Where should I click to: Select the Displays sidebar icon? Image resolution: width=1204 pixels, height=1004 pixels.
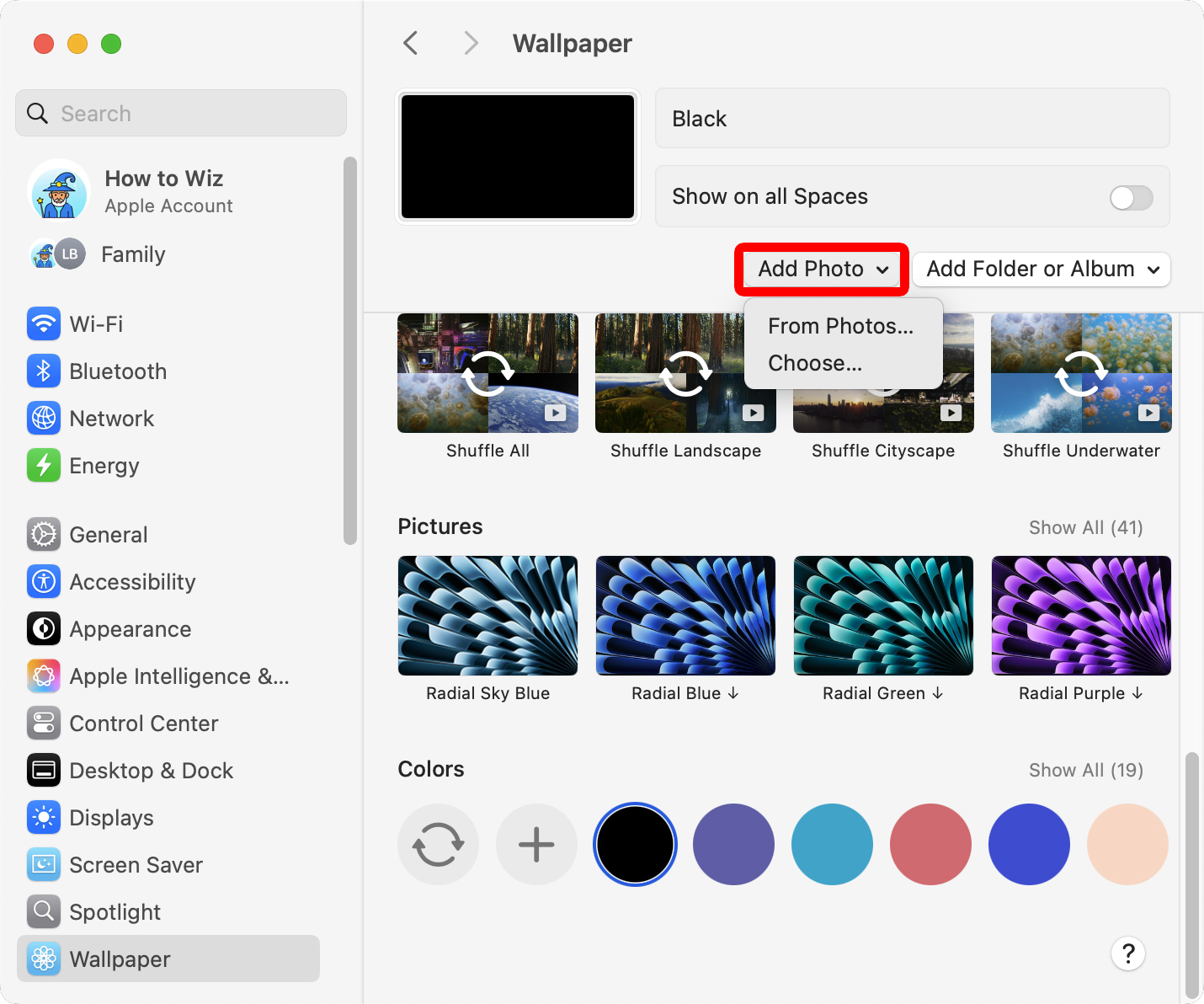point(44,817)
